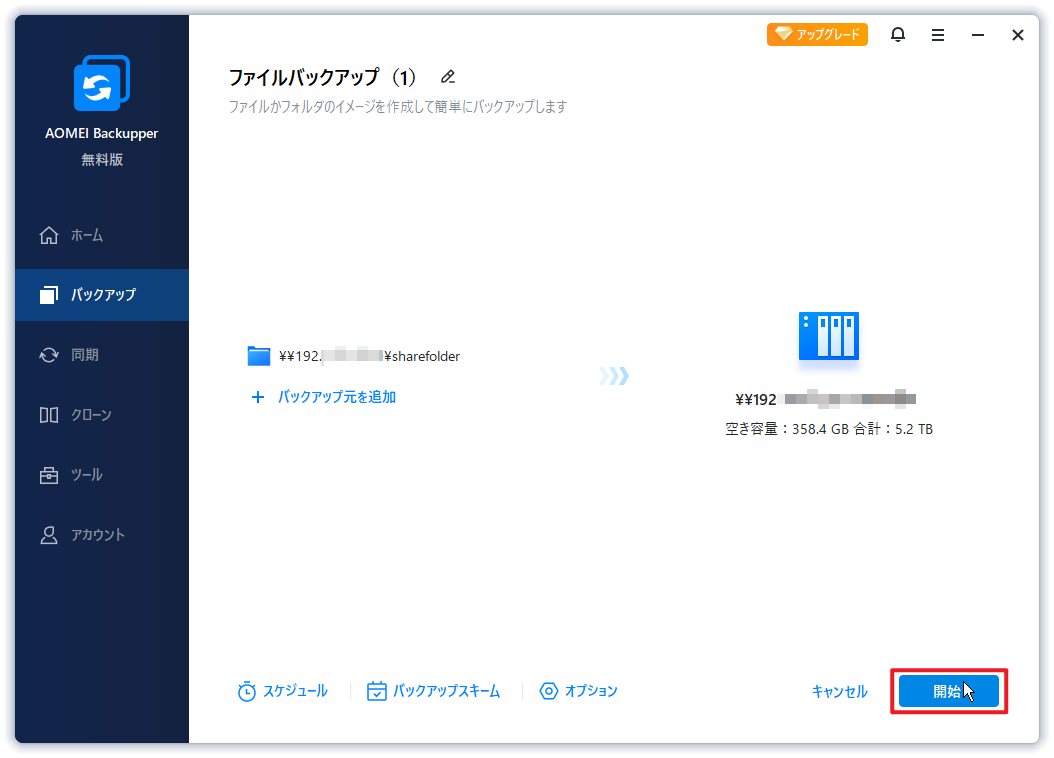This screenshot has height=758, width=1054.
Task: Click the clone icon in sidebar
Action: tap(48, 415)
